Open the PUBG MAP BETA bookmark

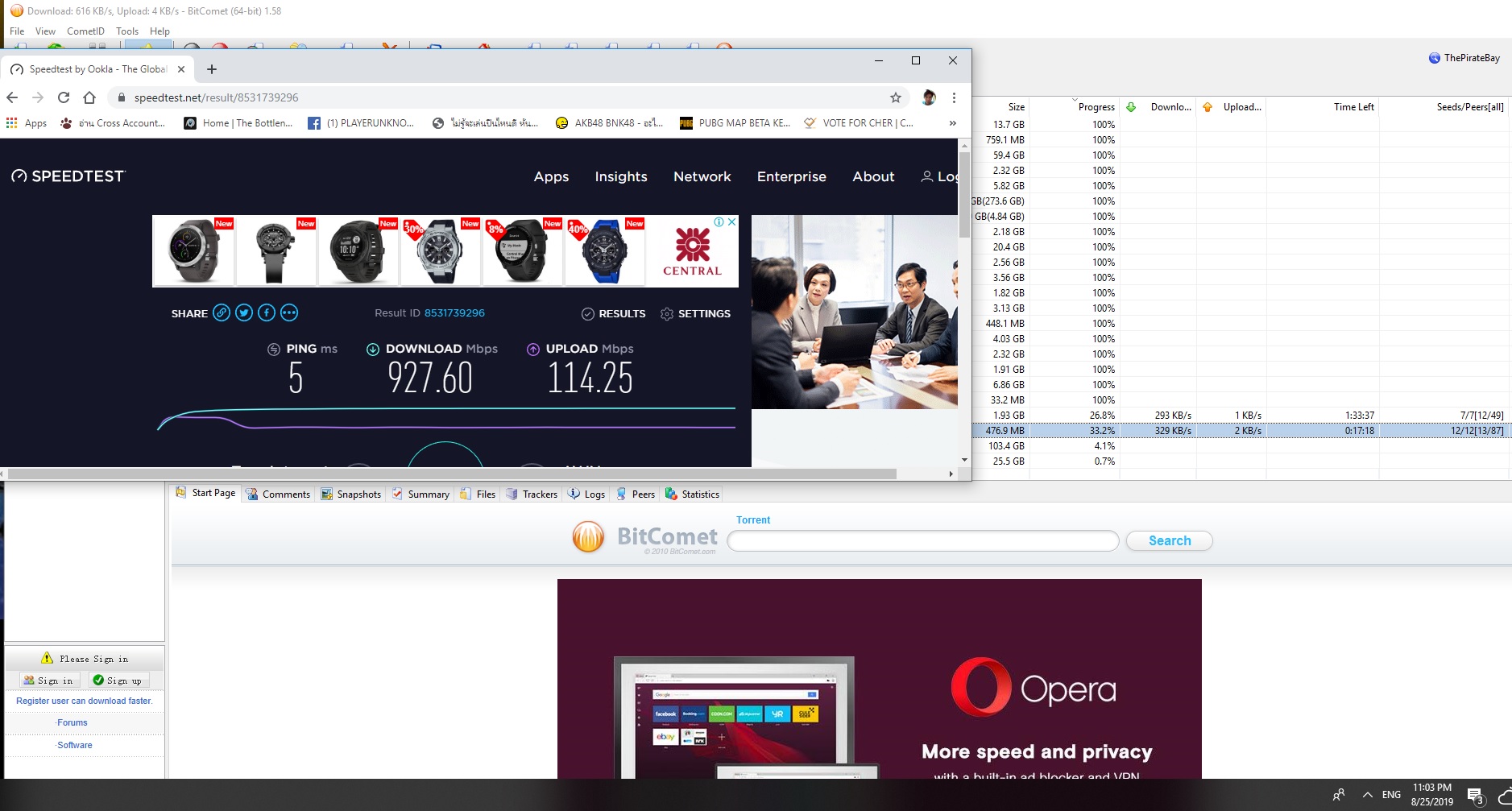click(x=735, y=123)
